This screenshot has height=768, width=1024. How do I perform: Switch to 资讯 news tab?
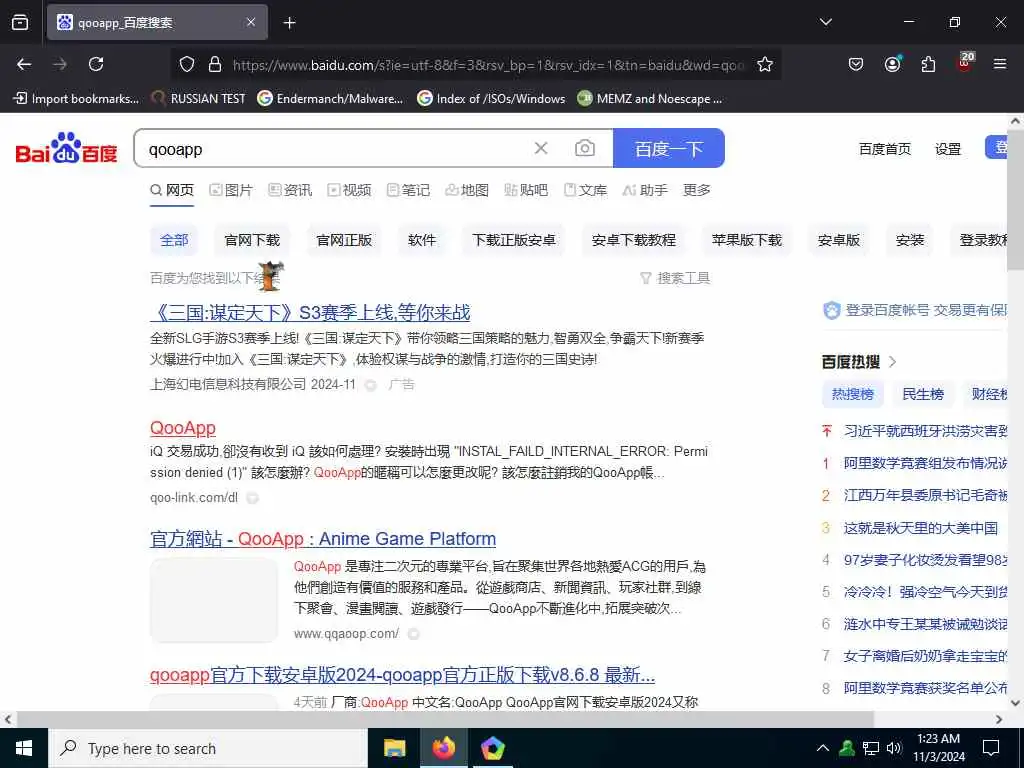pos(290,190)
